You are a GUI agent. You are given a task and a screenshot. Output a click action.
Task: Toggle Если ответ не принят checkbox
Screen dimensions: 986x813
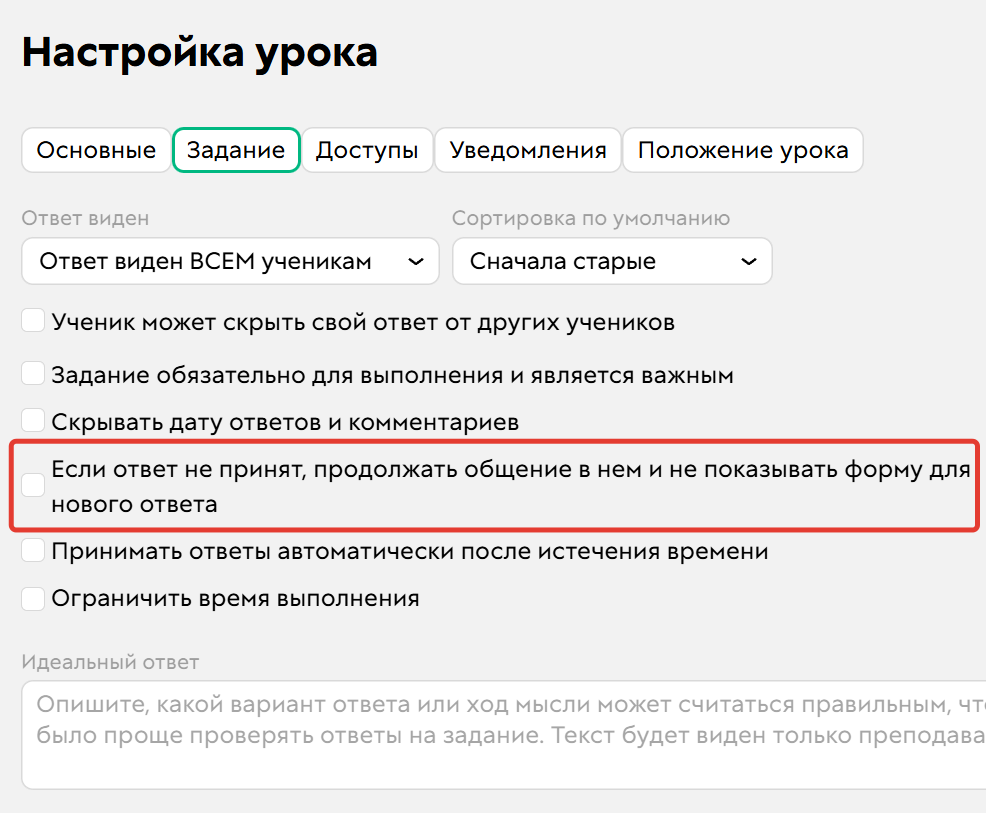pos(33,485)
